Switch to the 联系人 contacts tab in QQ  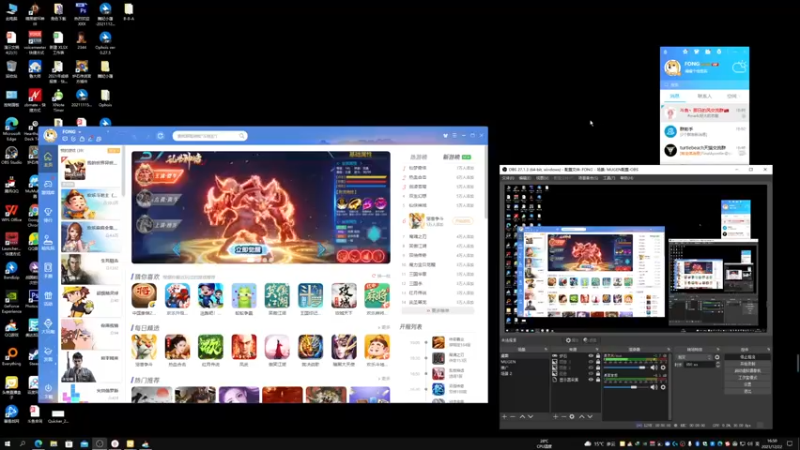tap(704, 96)
